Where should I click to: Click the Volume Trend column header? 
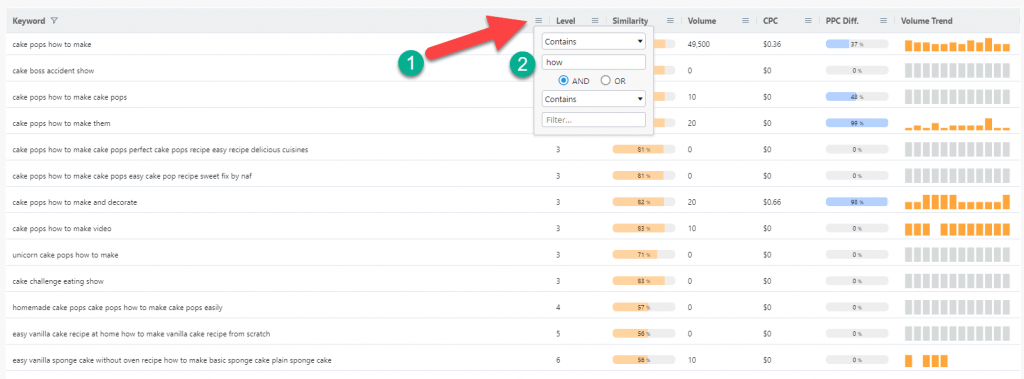(927, 21)
